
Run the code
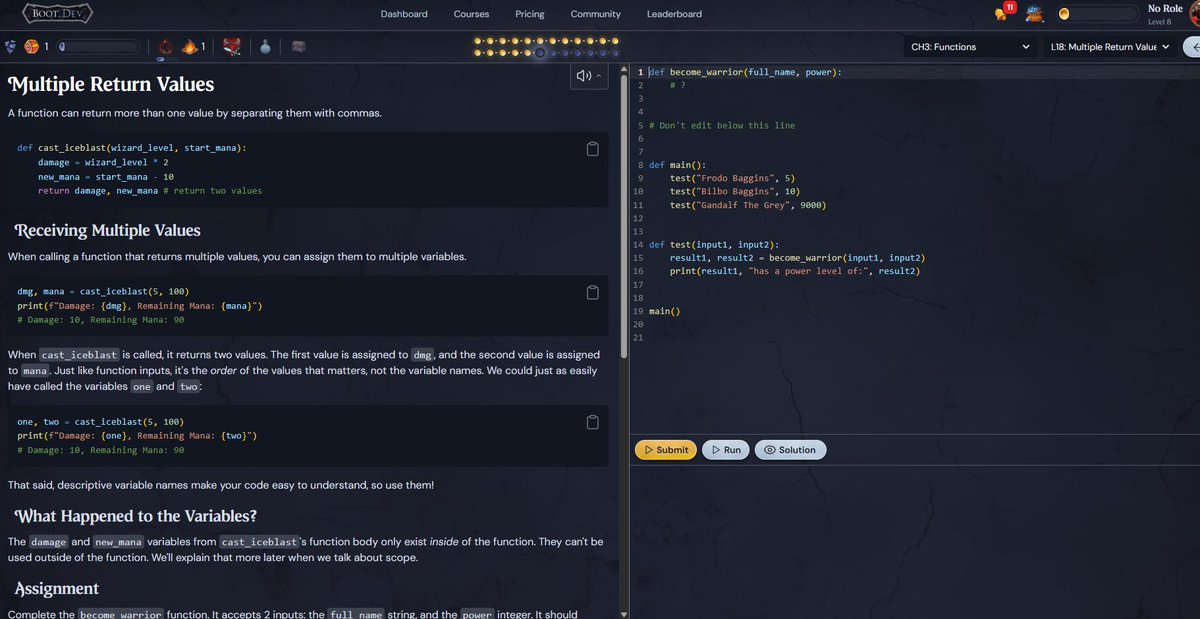(725, 450)
